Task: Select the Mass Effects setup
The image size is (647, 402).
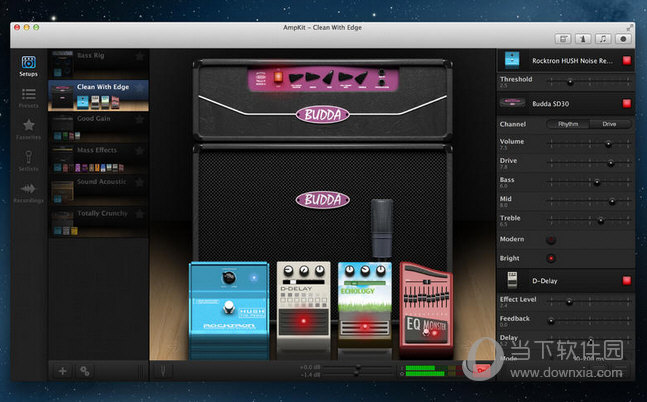Action: (x=99, y=158)
